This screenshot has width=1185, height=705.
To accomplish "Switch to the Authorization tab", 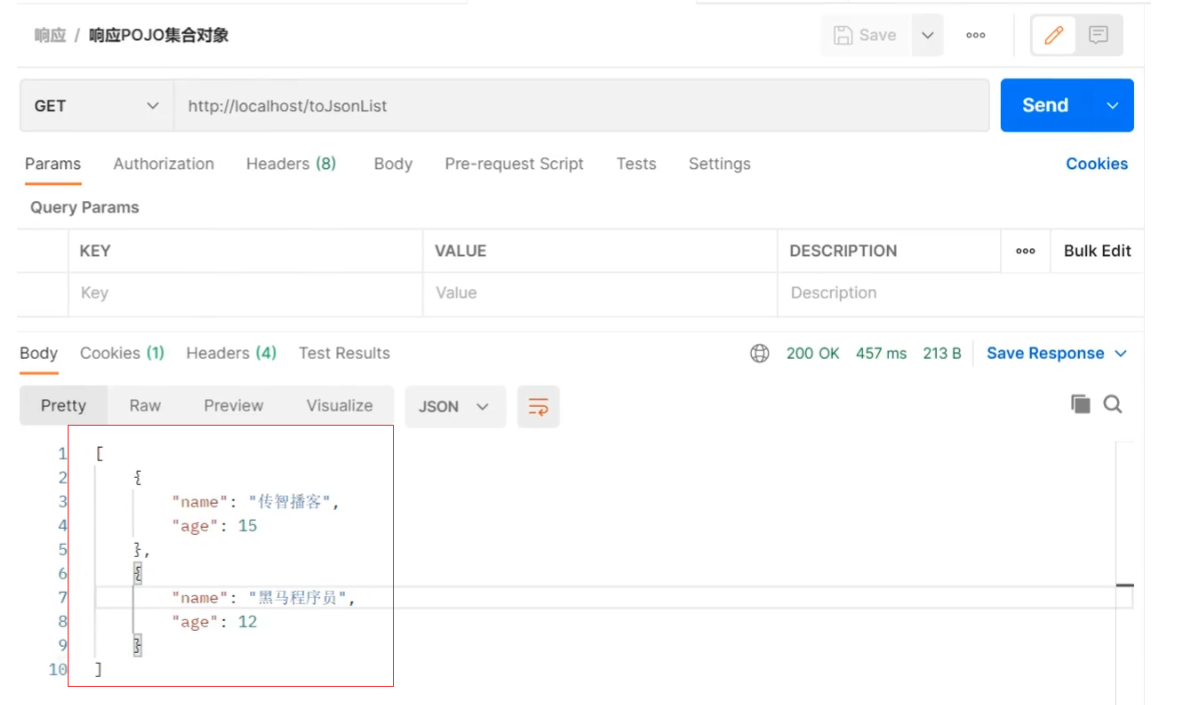I will click(x=163, y=164).
